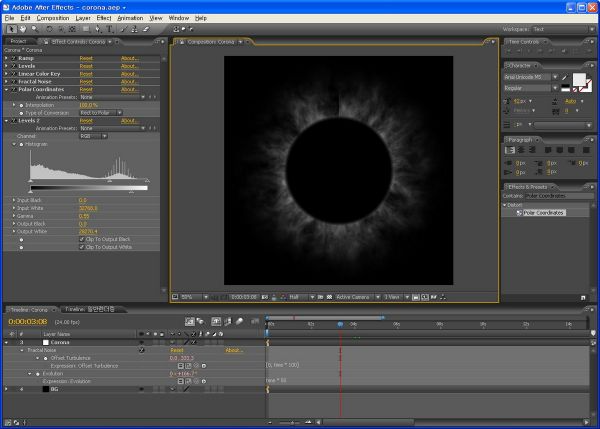Viewport: 600px width, 429px height.
Task: Open the viewer resolution Half dropdown
Action: (302, 297)
